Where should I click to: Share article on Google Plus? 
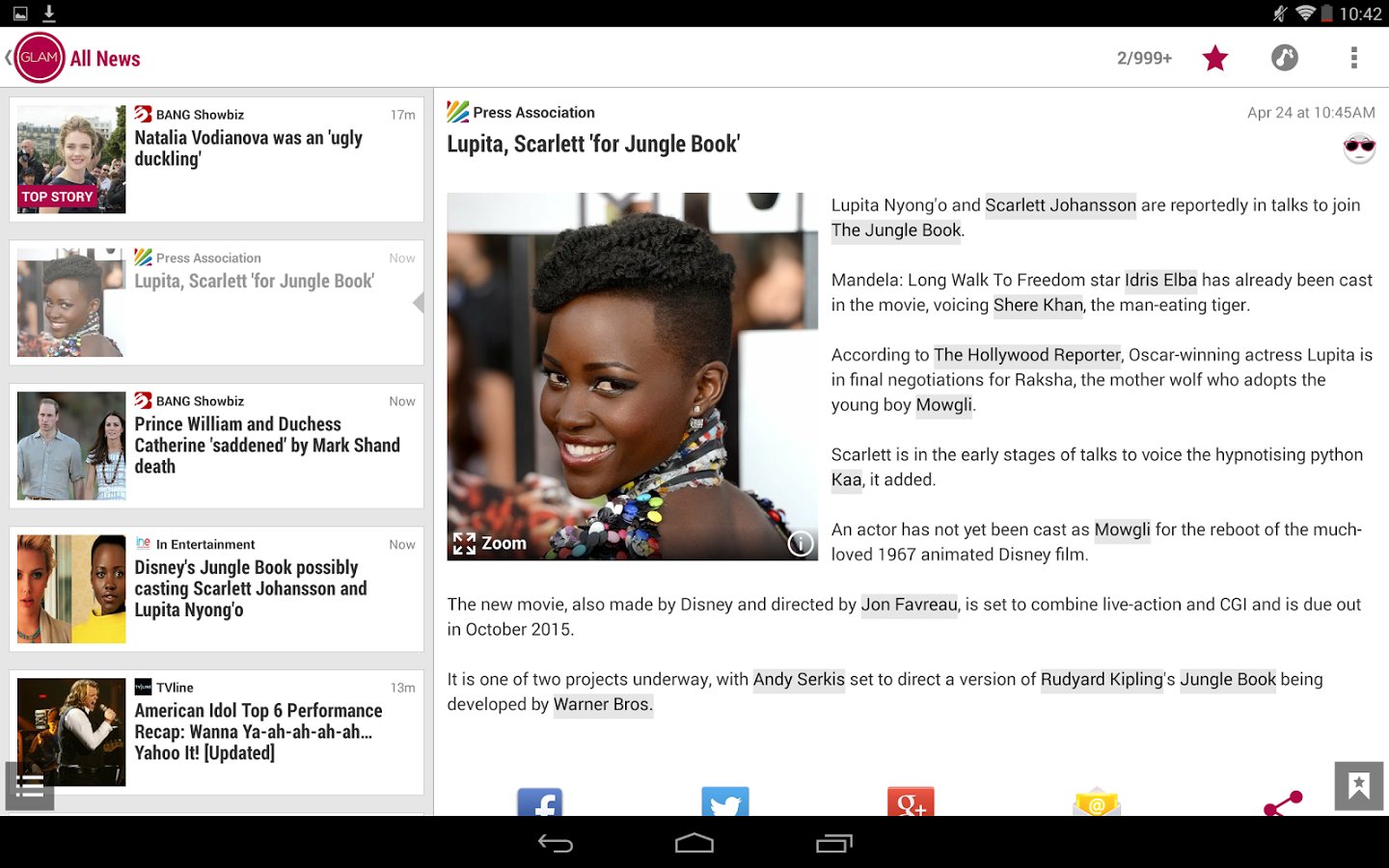coord(912,802)
